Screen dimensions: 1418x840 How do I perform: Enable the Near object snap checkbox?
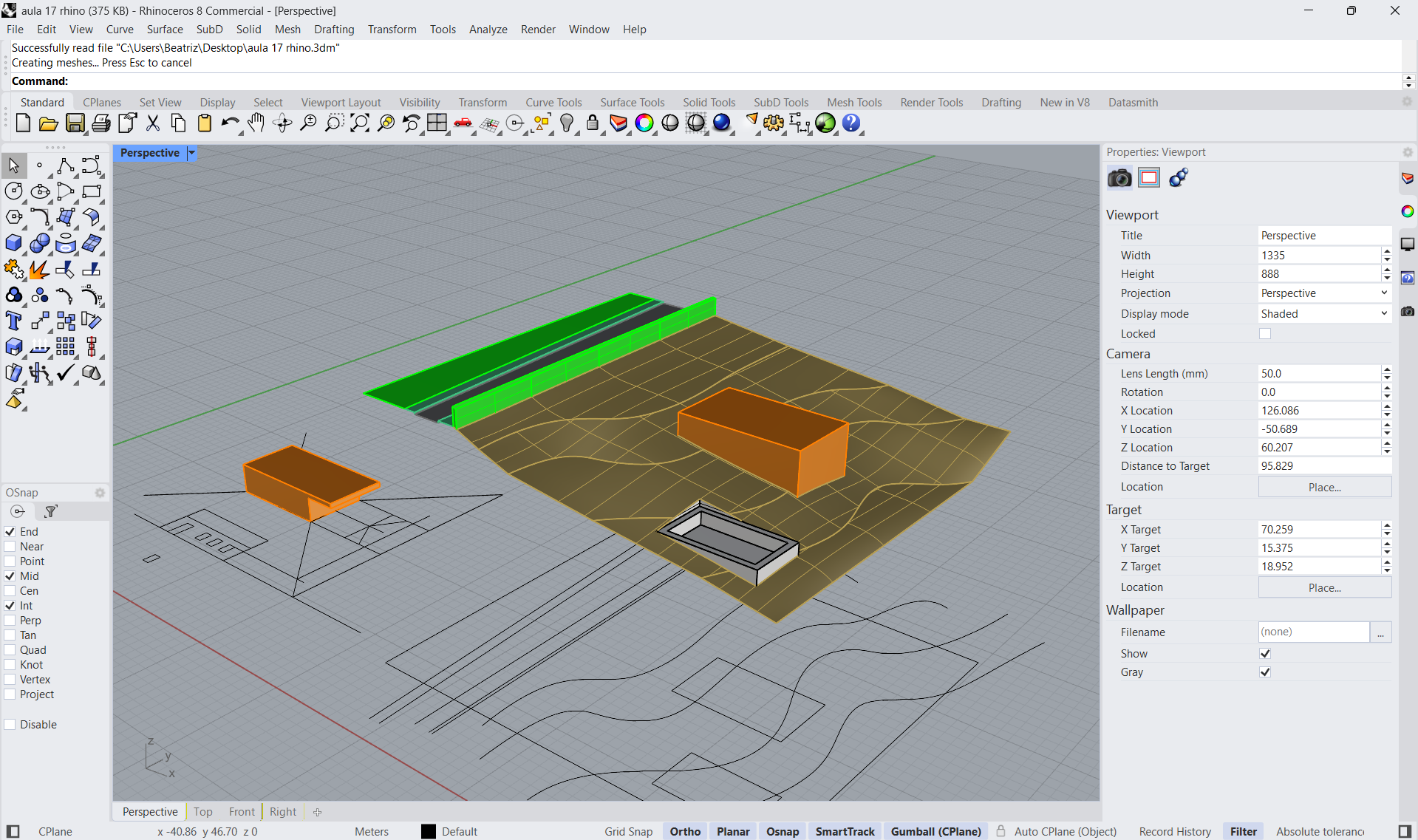click(x=10, y=547)
